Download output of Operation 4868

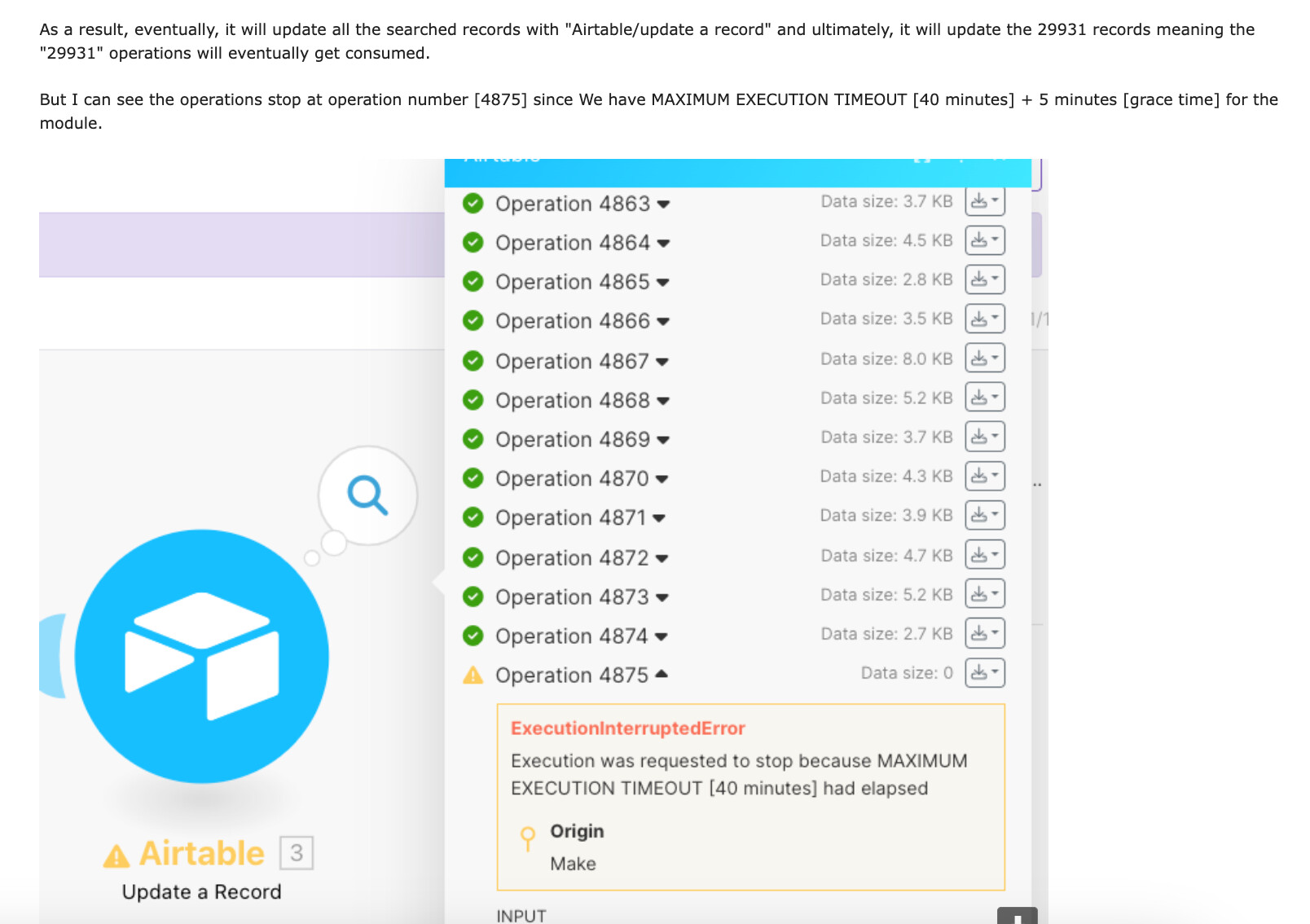pos(985,397)
